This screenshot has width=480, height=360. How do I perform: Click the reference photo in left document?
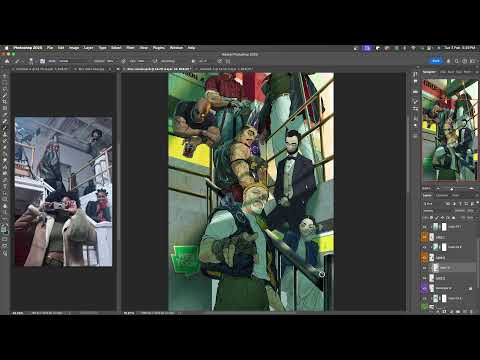63,191
